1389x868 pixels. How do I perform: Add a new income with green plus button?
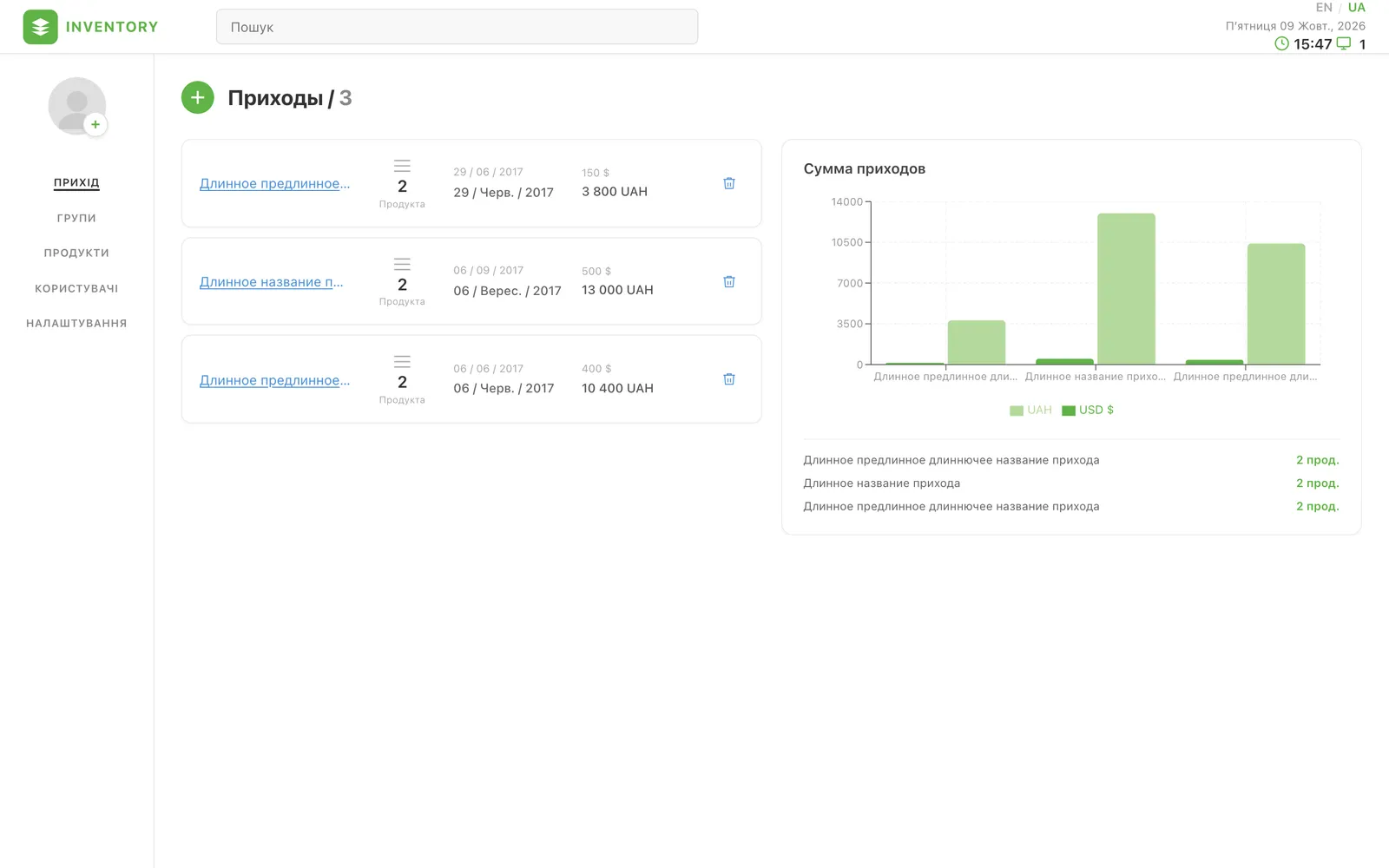click(198, 97)
